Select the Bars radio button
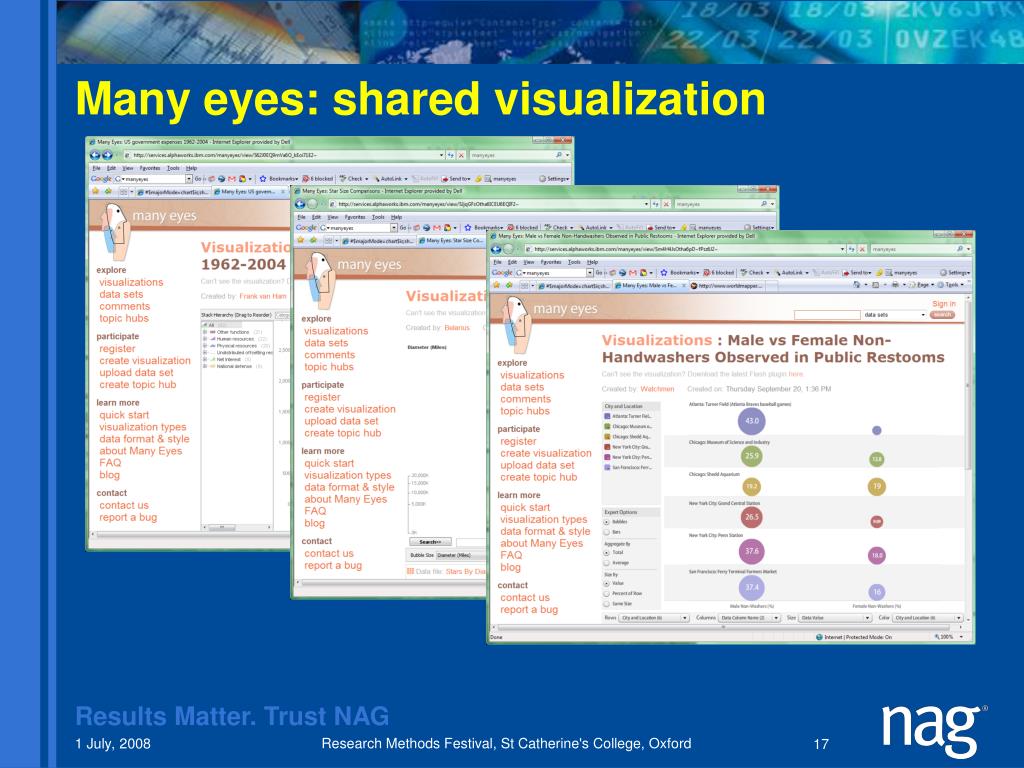The image size is (1024, 768). (x=606, y=532)
